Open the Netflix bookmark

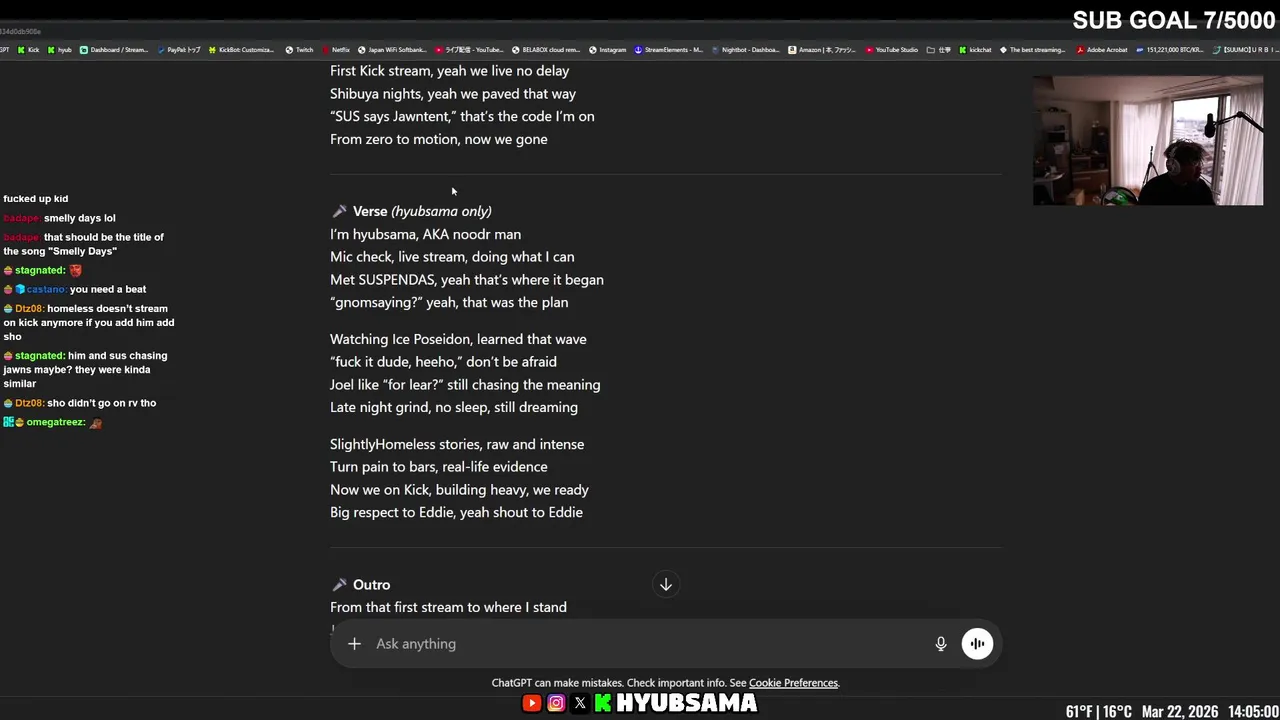coord(335,50)
